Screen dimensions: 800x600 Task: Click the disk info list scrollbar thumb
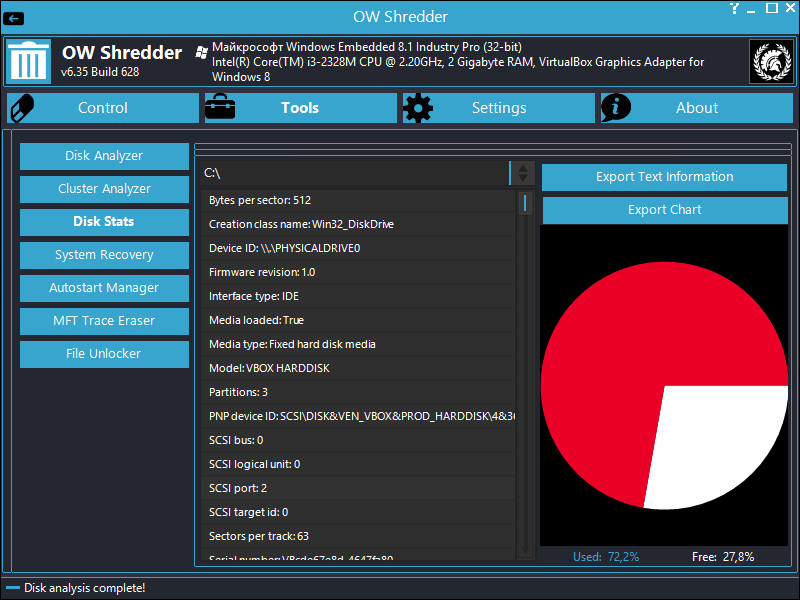(524, 203)
